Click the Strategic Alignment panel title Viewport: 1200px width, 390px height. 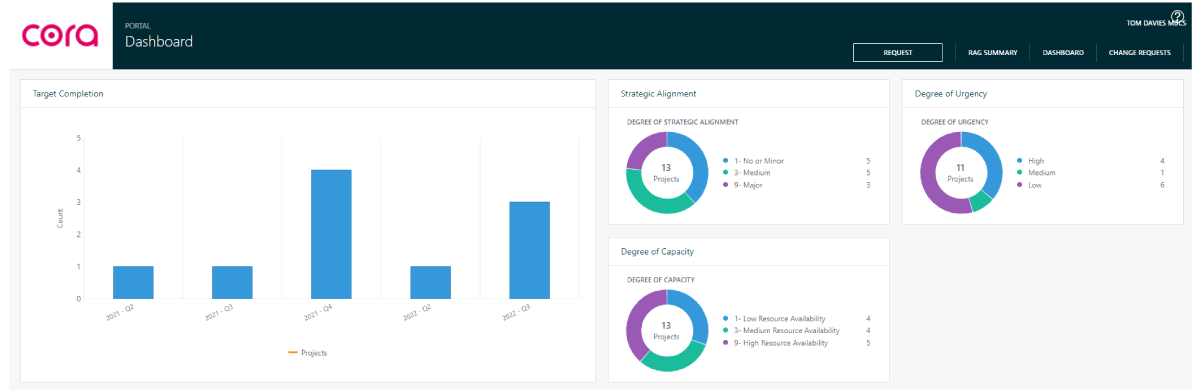pyautogui.click(x=658, y=94)
